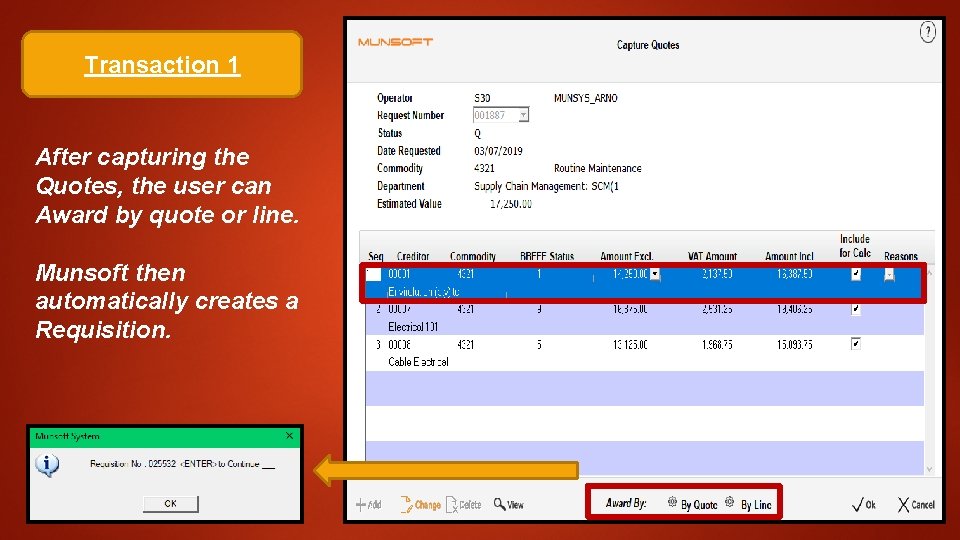Click the Munsoft logo

[396, 42]
